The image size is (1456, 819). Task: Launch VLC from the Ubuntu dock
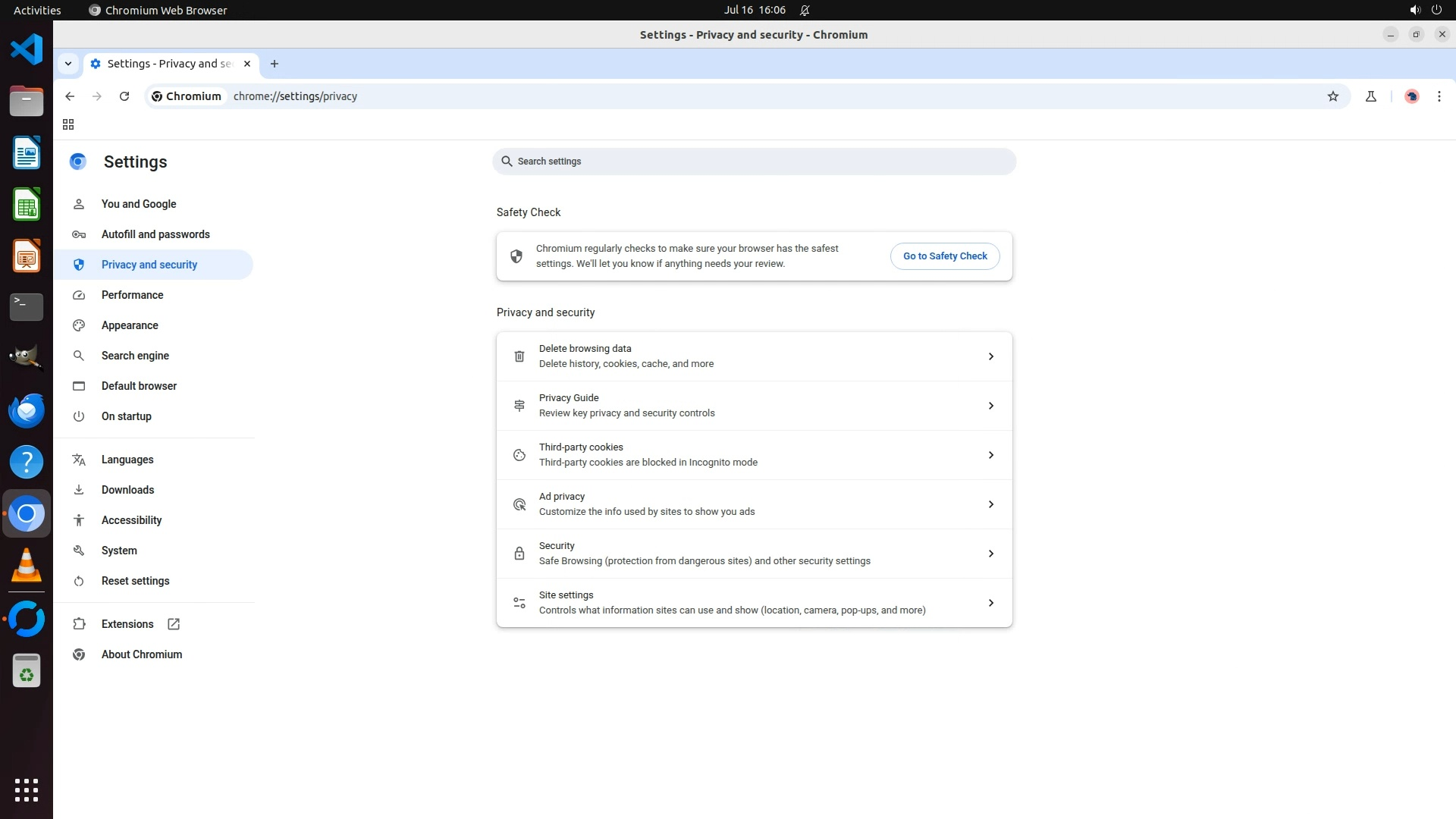pyautogui.click(x=27, y=566)
